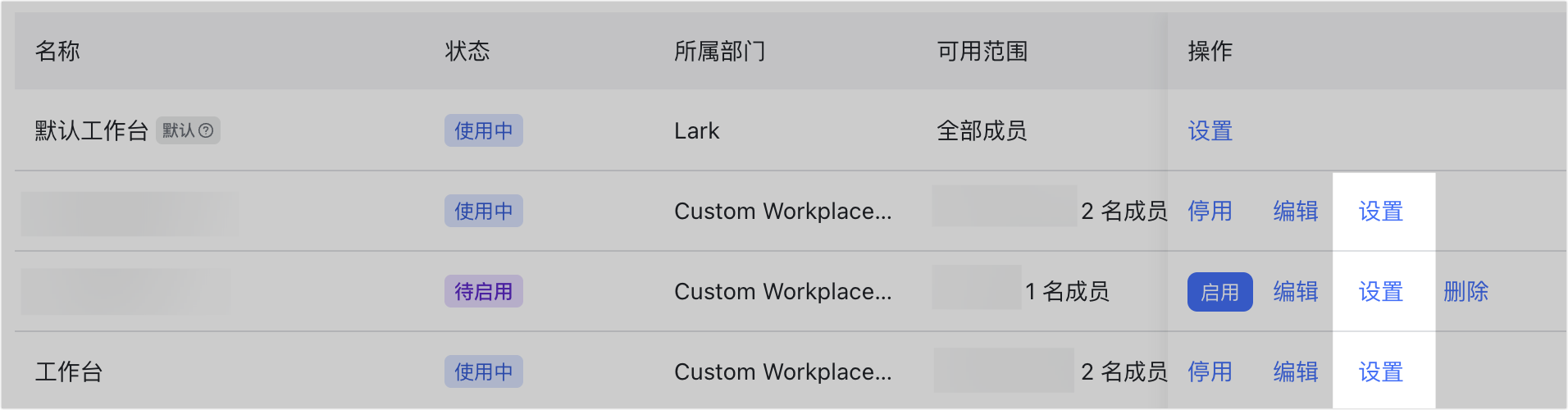Click the 所属部门 column header
This screenshot has height=410, width=1568.
(x=719, y=51)
